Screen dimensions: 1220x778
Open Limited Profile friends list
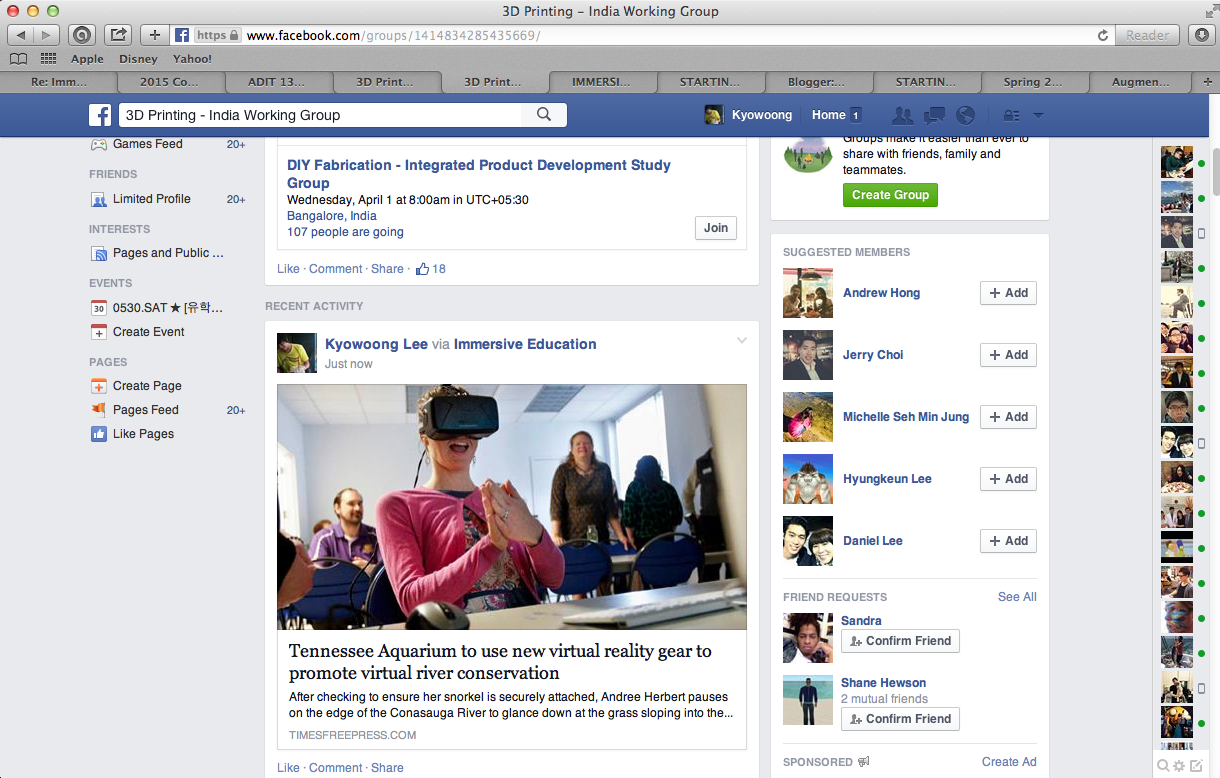[151, 199]
